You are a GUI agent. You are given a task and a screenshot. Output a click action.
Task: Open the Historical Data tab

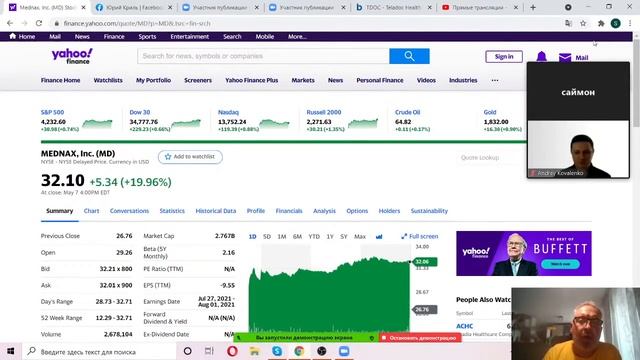pos(216,211)
